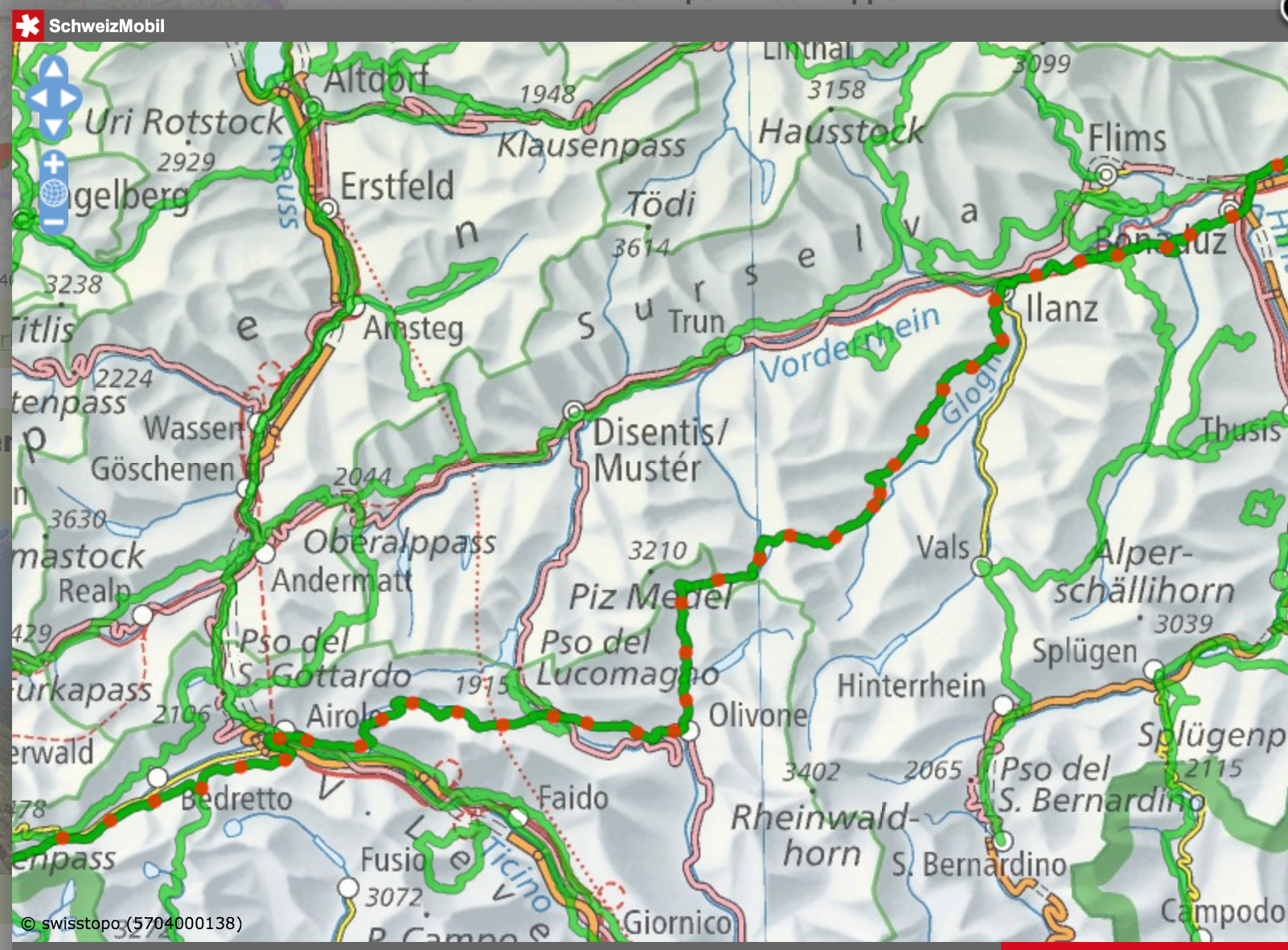
Task: Click the Vals village marker
Action: 982,566
